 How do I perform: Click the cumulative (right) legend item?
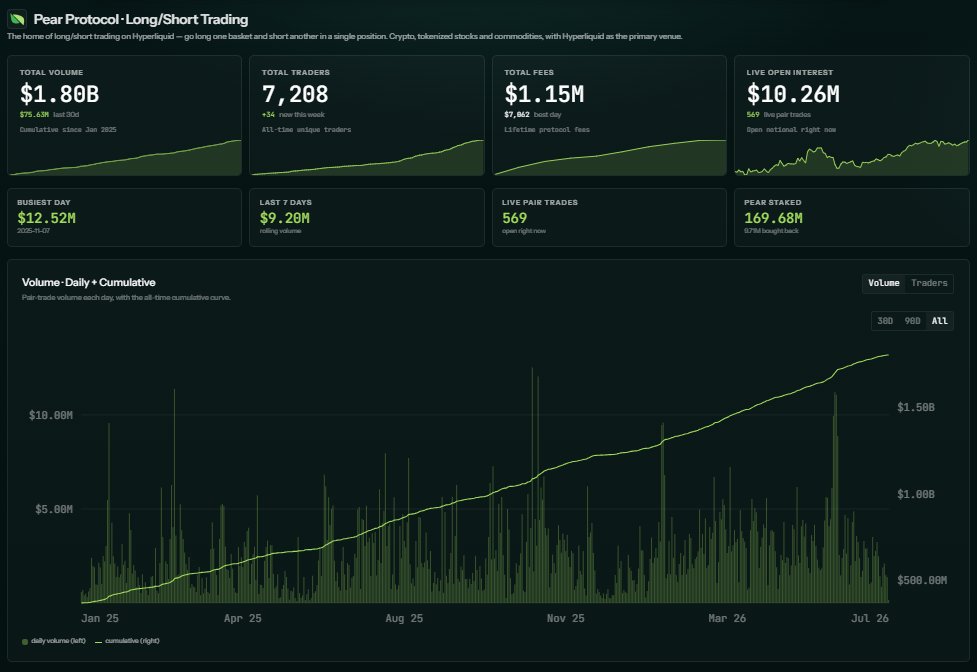(x=127, y=641)
